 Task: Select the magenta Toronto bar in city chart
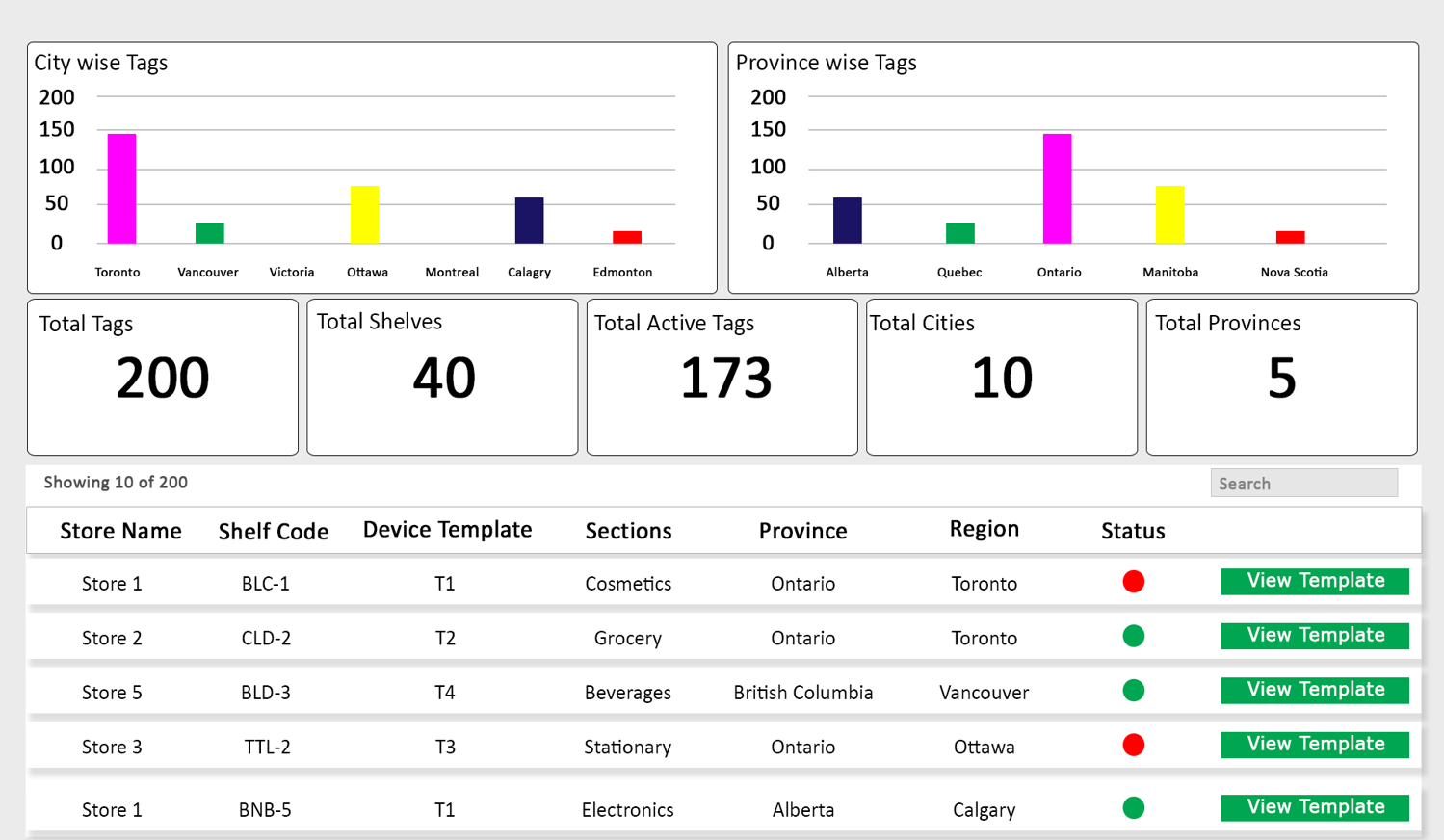coord(121,189)
